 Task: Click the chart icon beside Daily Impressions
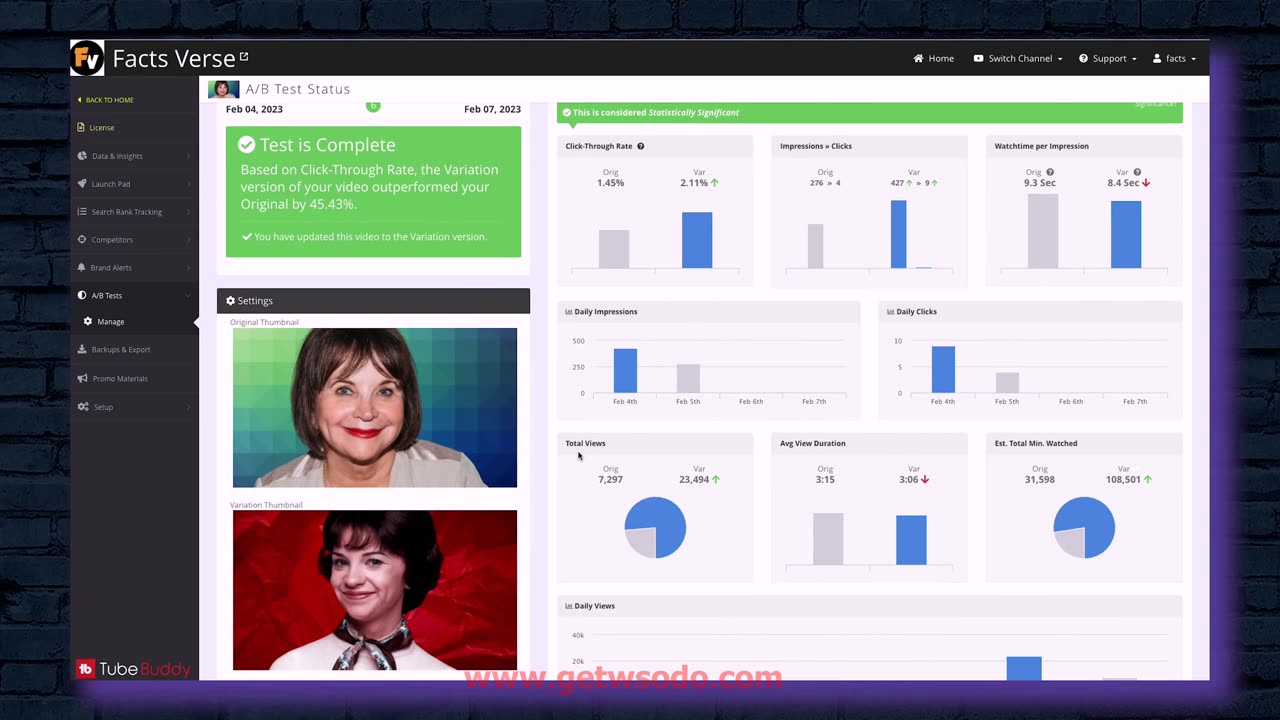pos(569,311)
